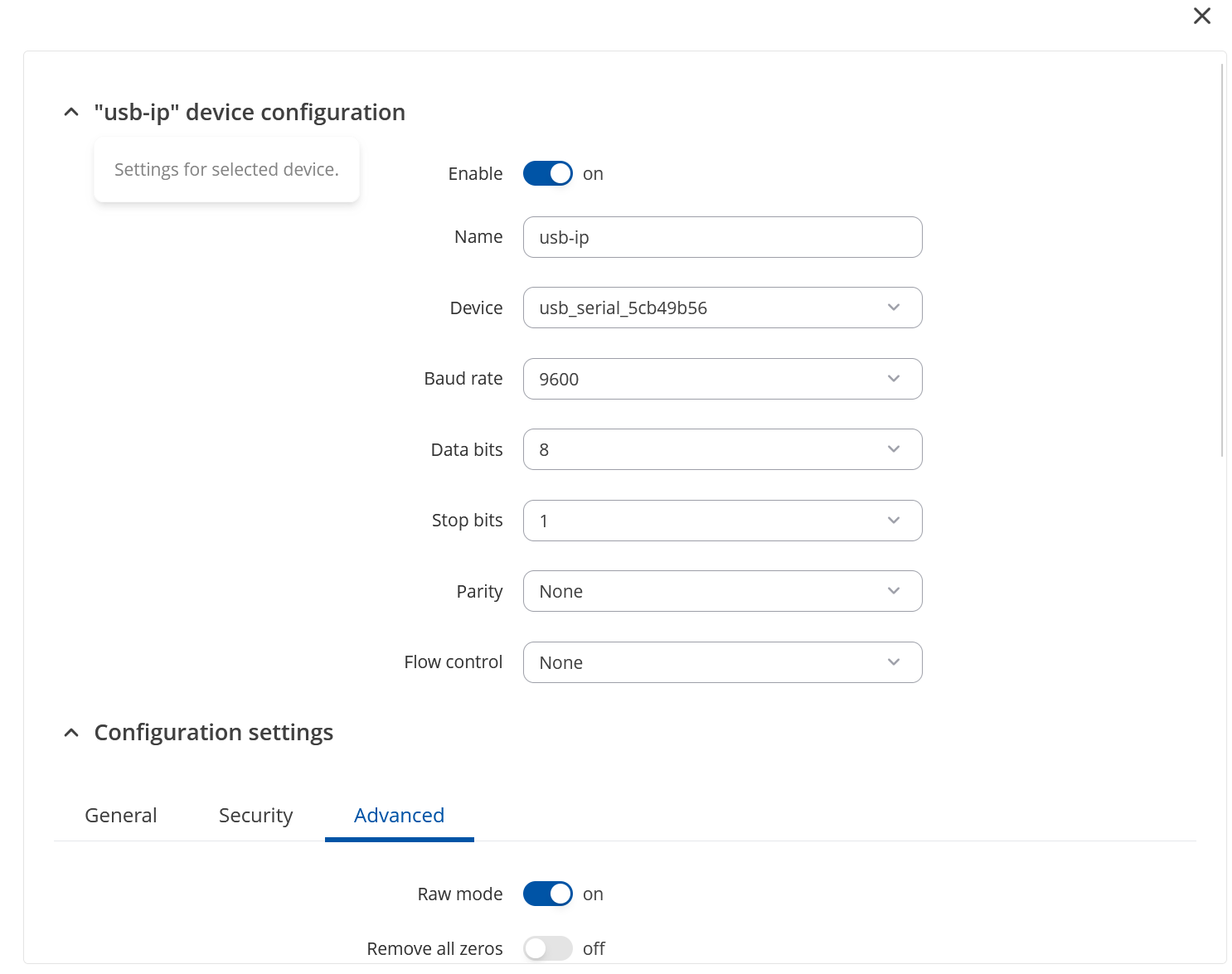This screenshot has height=974, width=1232.
Task: Collapse the Configuration settings section
Action: pos(71,733)
